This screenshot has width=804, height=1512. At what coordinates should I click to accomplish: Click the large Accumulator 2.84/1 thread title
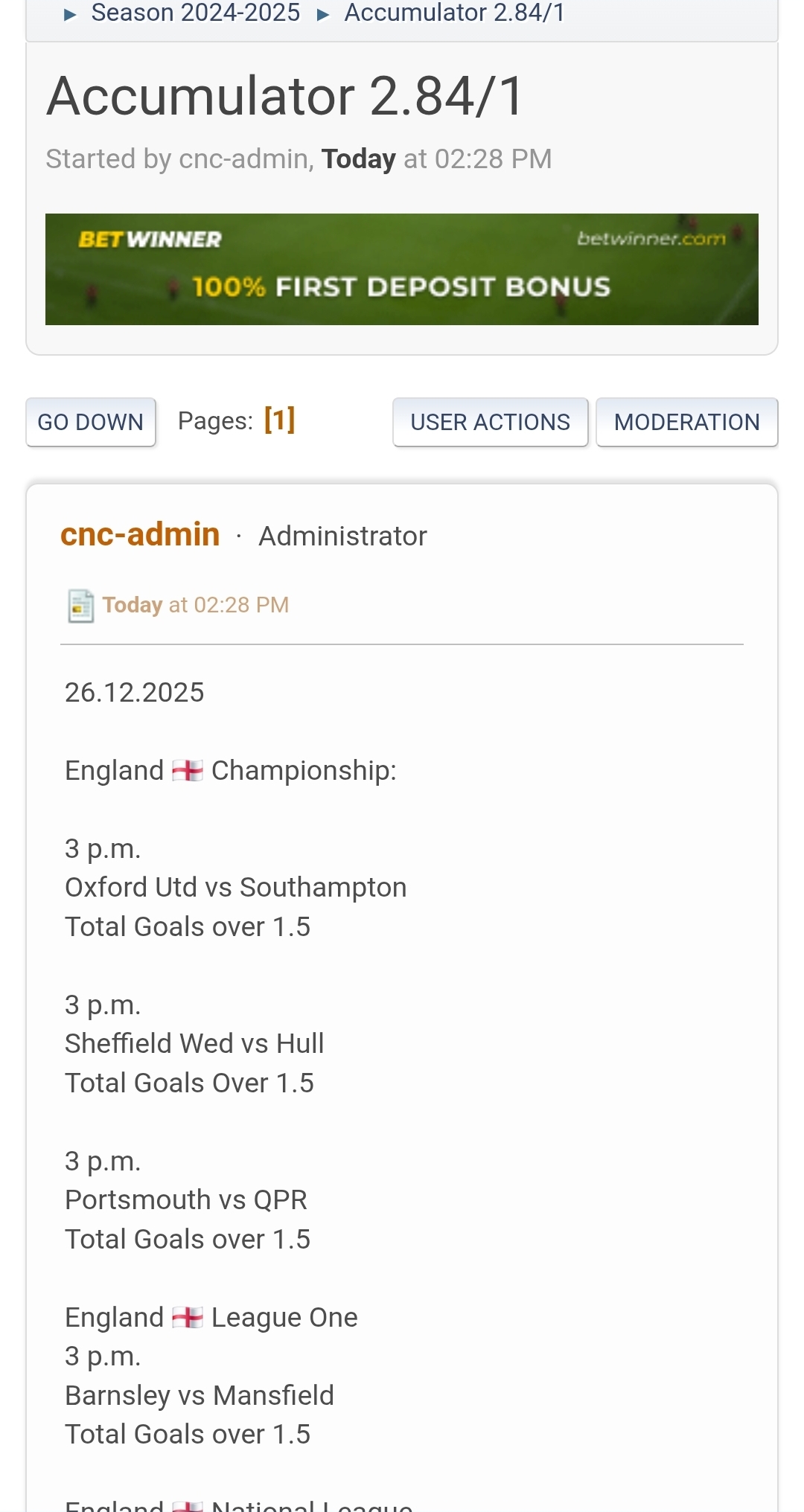click(286, 97)
